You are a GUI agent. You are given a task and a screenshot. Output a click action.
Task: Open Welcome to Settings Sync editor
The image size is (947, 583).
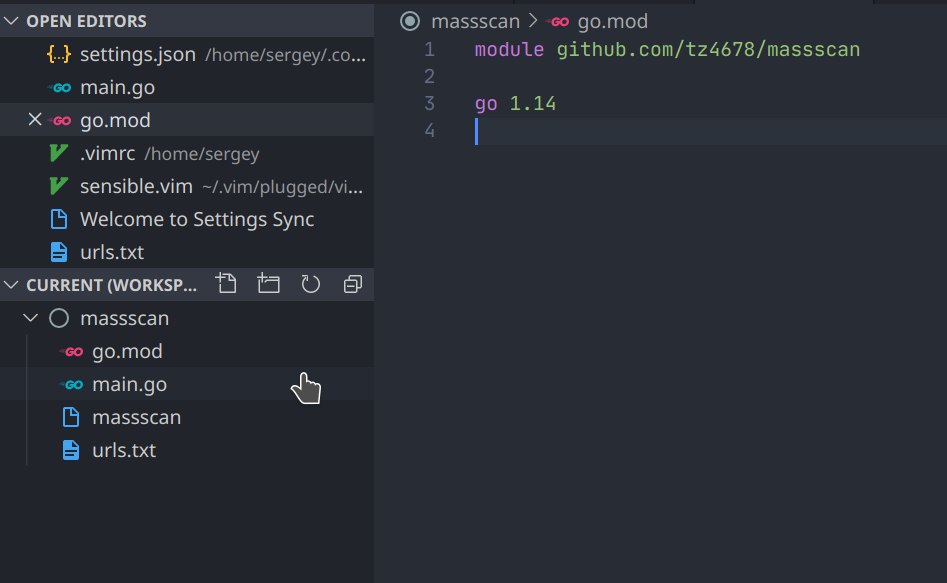tap(187, 219)
